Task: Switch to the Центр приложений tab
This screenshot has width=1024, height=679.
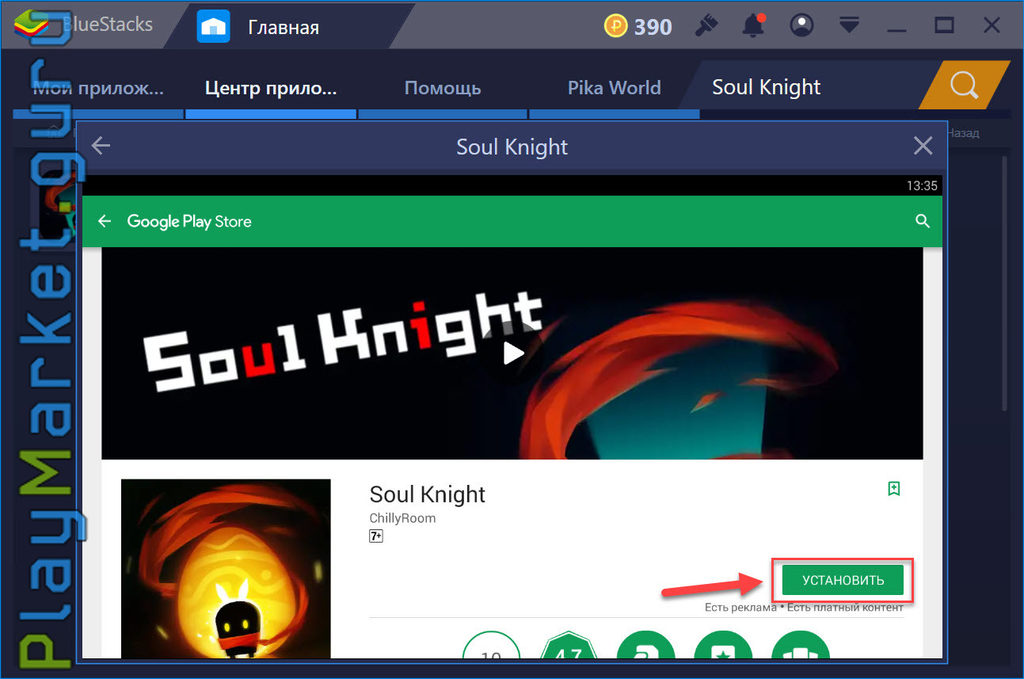Action: 270,88
